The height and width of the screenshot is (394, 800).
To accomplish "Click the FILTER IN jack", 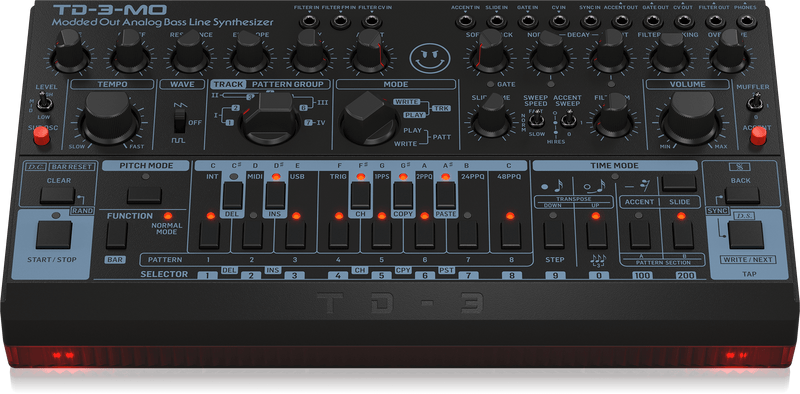I will pyautogui.click(x=309, y=21).
